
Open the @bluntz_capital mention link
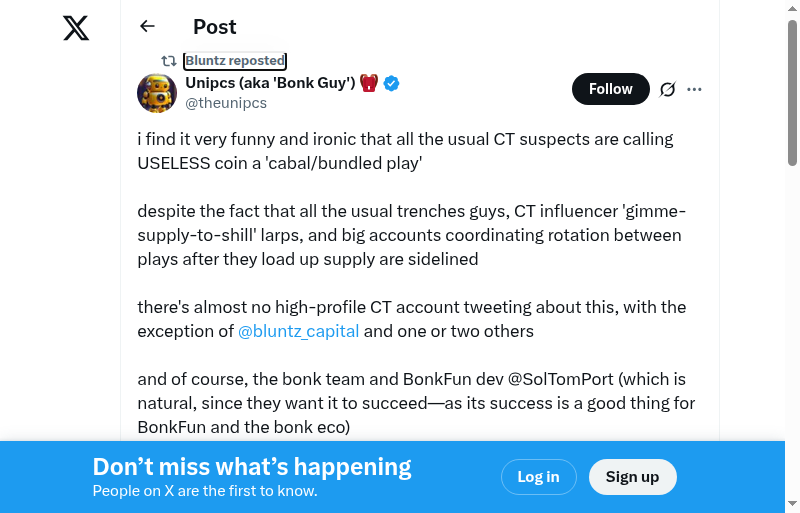pyautogui.click(x=298, y=331)
